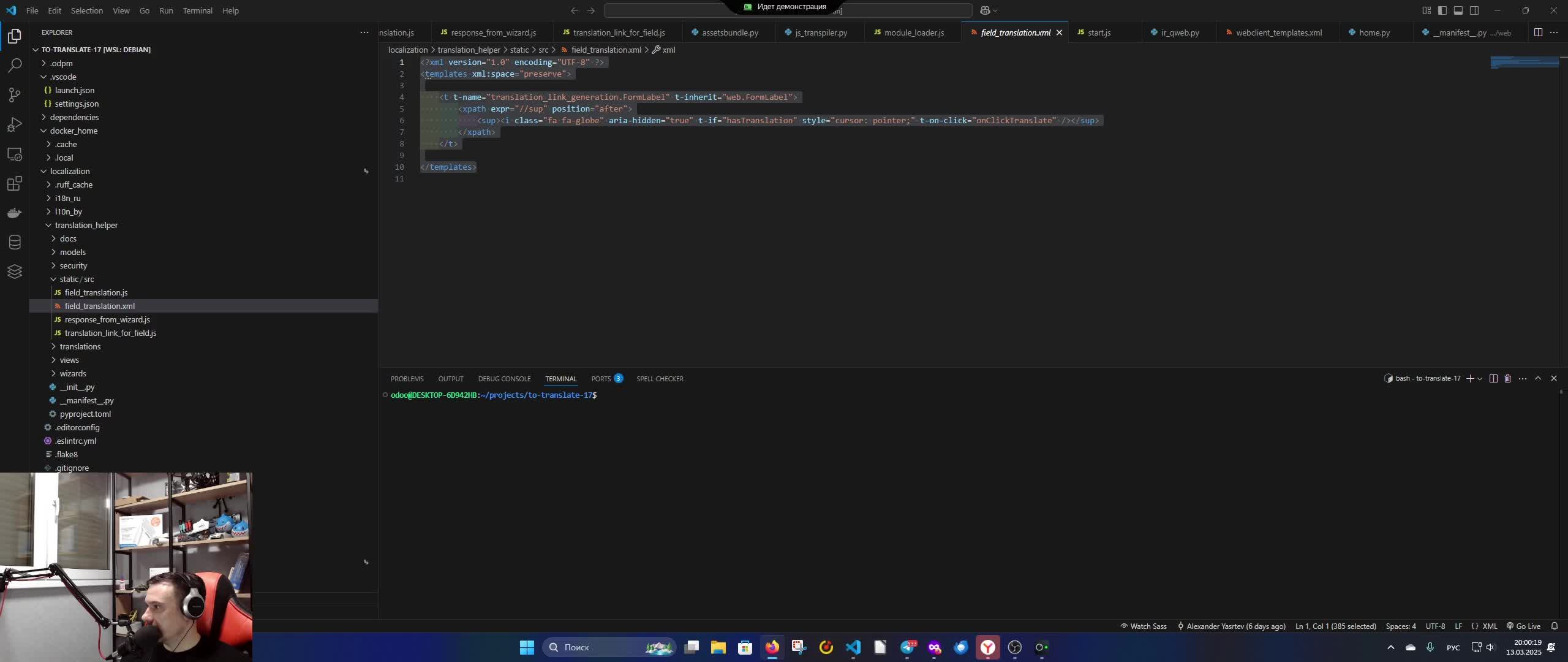Expand the wizards folder in explorer
The image size is (1568, 662).
click(x=72, y=374)
